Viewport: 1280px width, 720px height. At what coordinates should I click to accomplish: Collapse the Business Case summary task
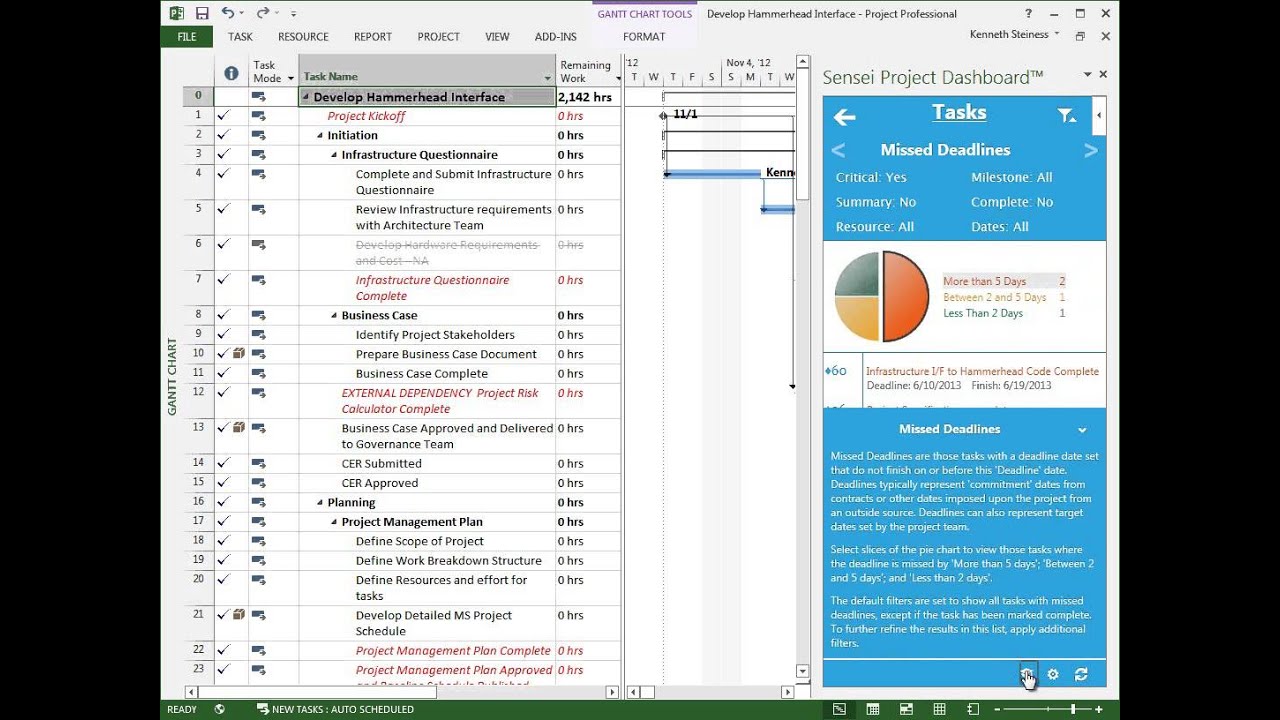click(x=334, y=316)
